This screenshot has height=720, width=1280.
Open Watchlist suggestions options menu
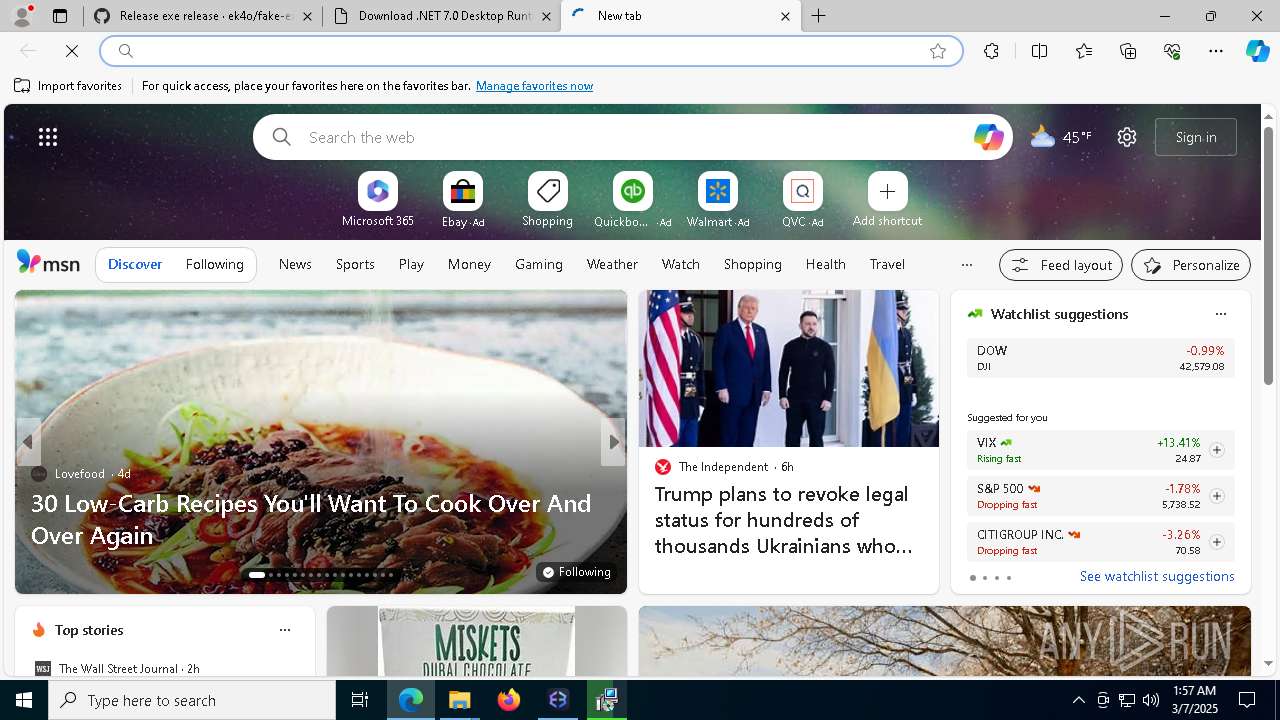click(1220, 314)
